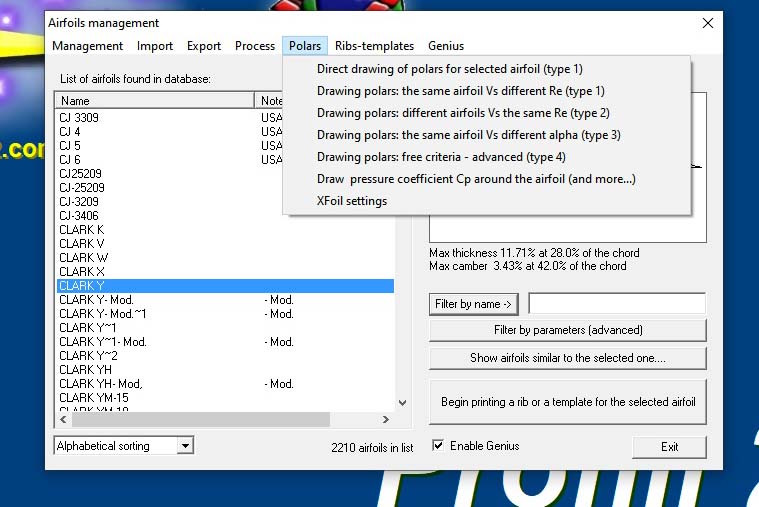Image resolution: width=759 pixels, height=507 pixels.
Task: Click the Filter by name button
Action: [x=473, y=304]
